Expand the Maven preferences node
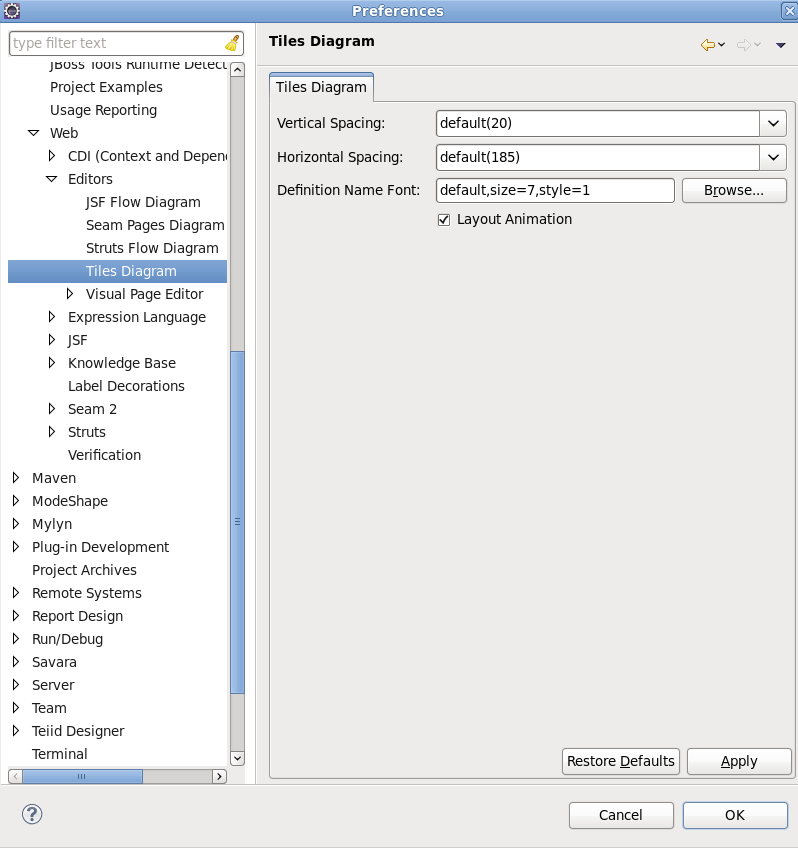798x848 pixels. [16, 478]
